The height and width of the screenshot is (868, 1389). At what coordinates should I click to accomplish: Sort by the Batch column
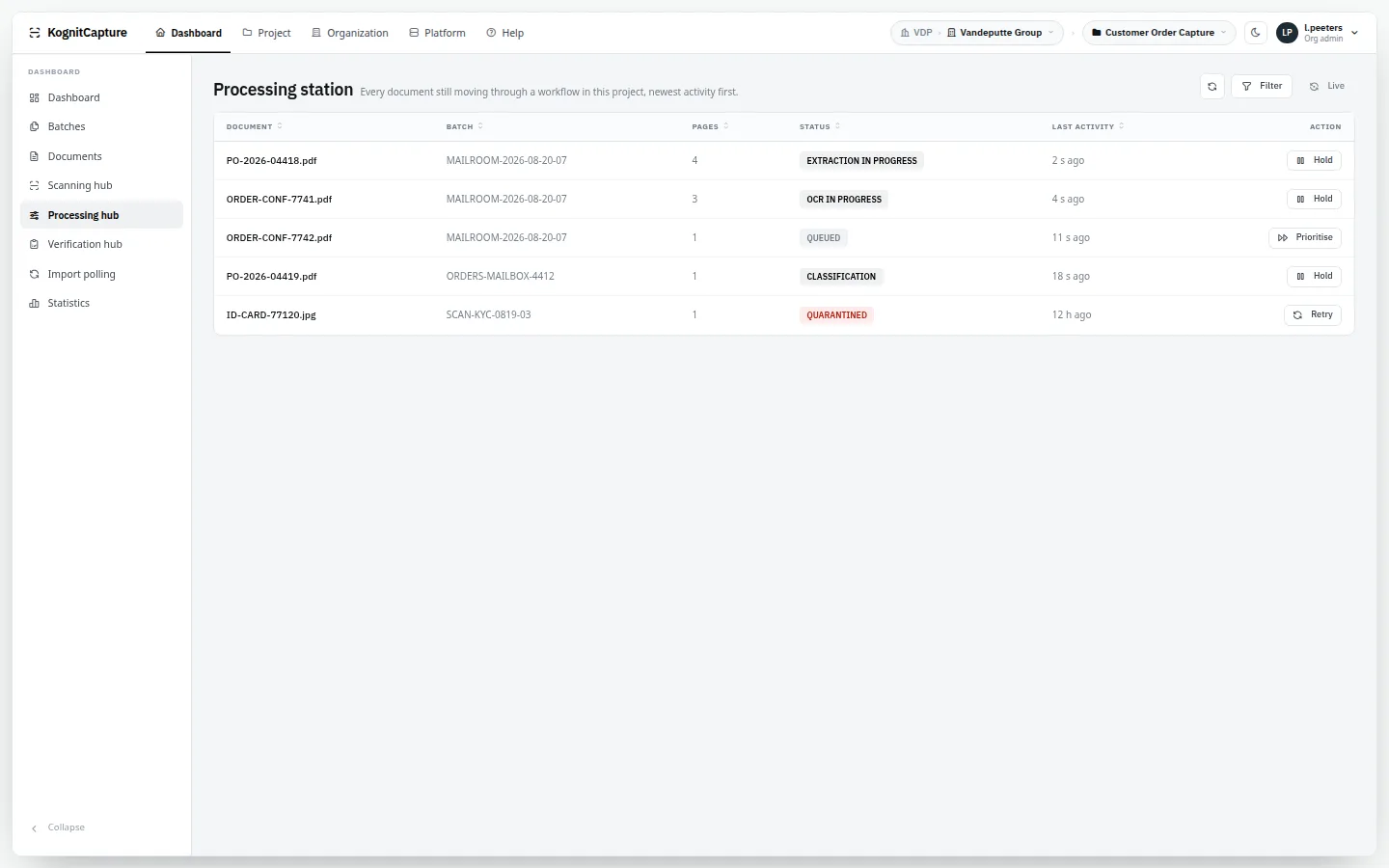(465, 126)
